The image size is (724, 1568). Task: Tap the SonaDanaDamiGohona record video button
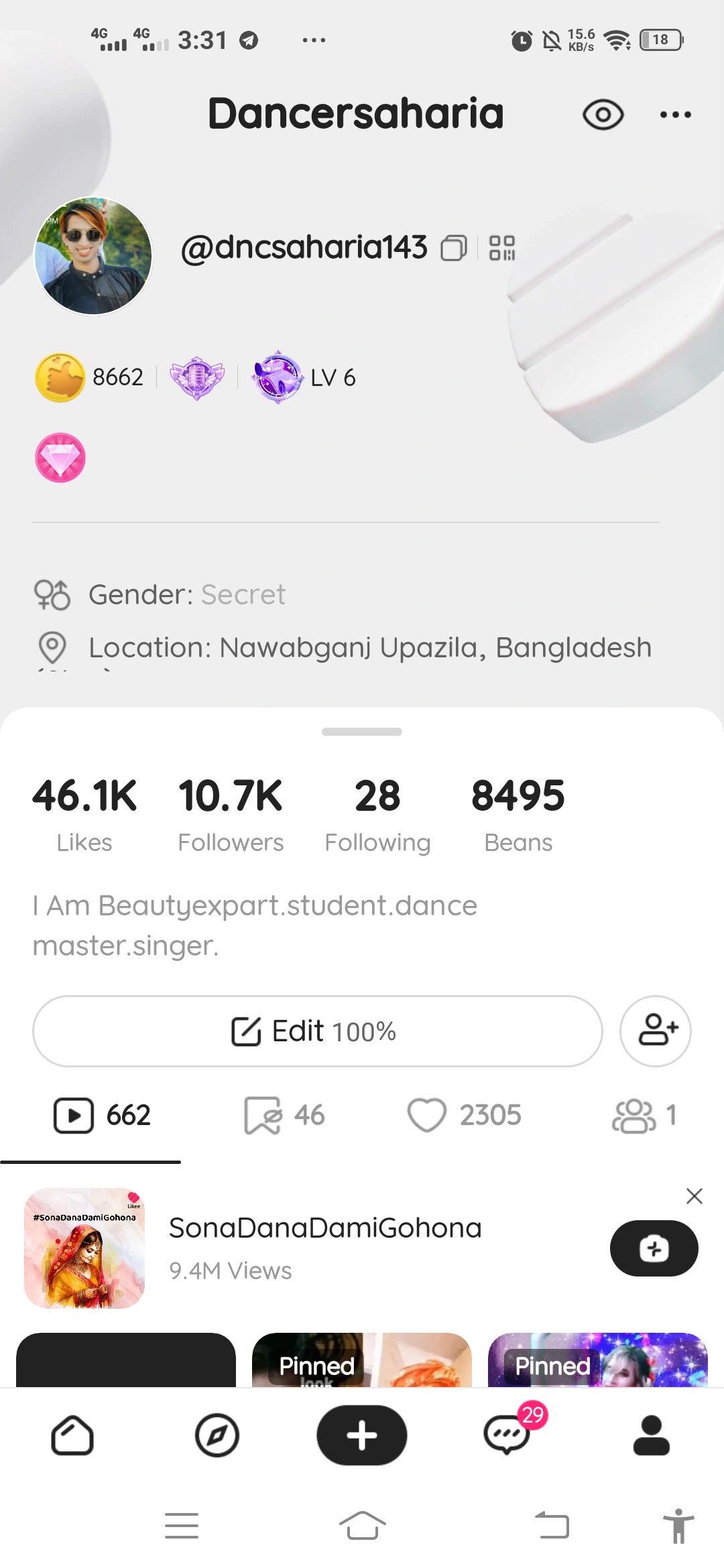click(x=654, y=1248)
